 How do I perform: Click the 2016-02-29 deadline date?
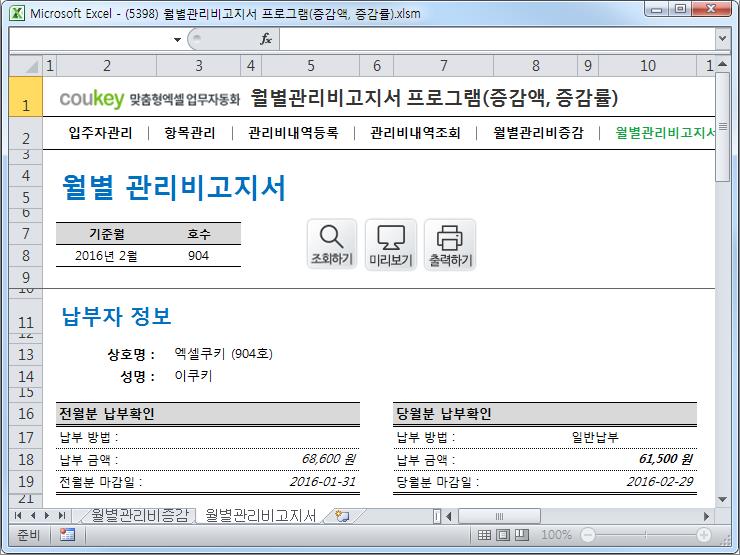pyautogui.click(x=660, y=481)
